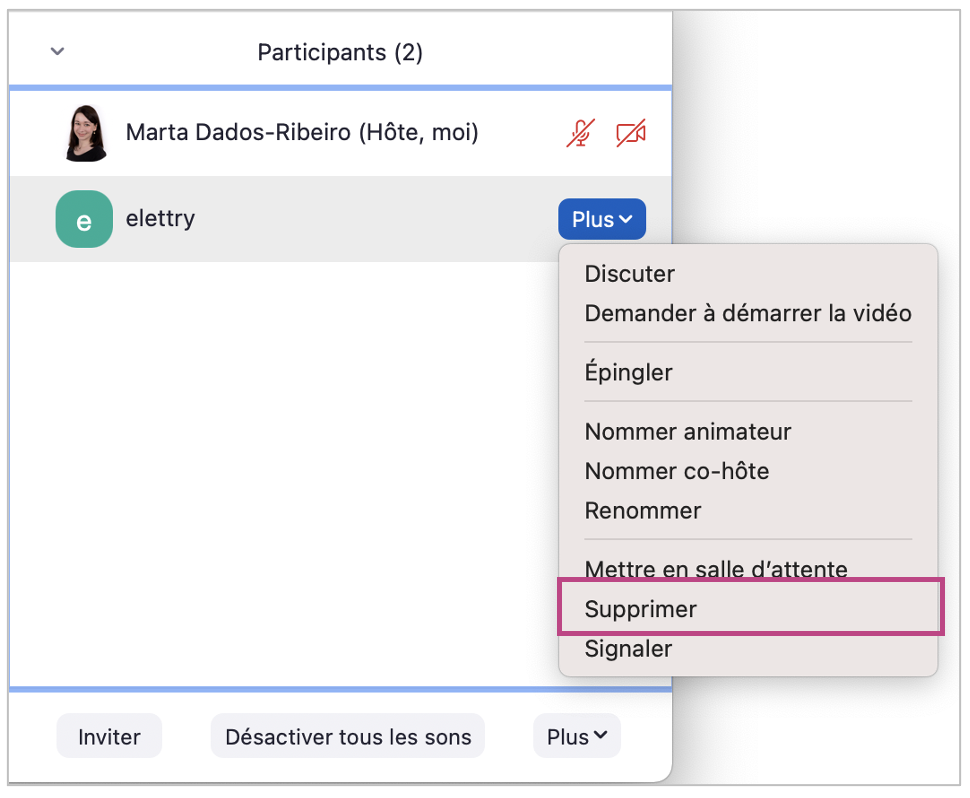
Task: Click Renommer in the context menu
Action: (643, 510)
